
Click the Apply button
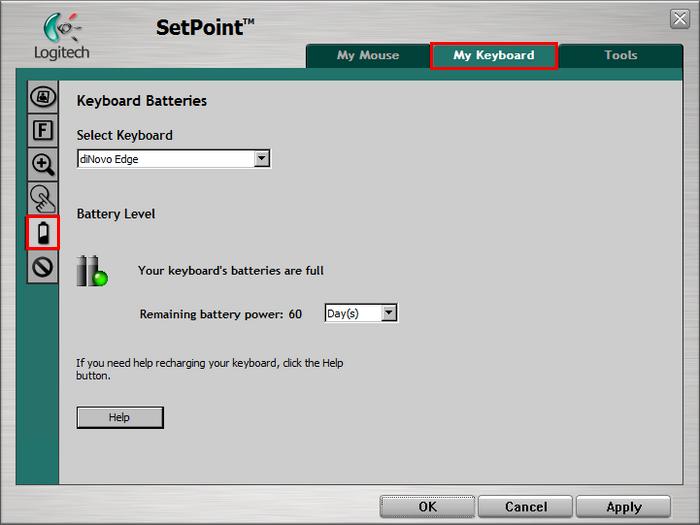pyautogui.click(x=624, y=507)
